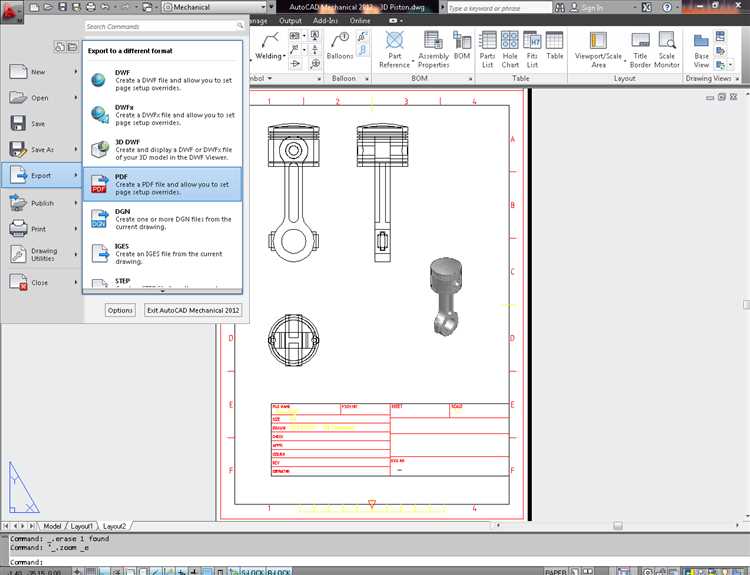Click the Undo arrow in quick access toolbar
The image size is (750, 575).
105,7
